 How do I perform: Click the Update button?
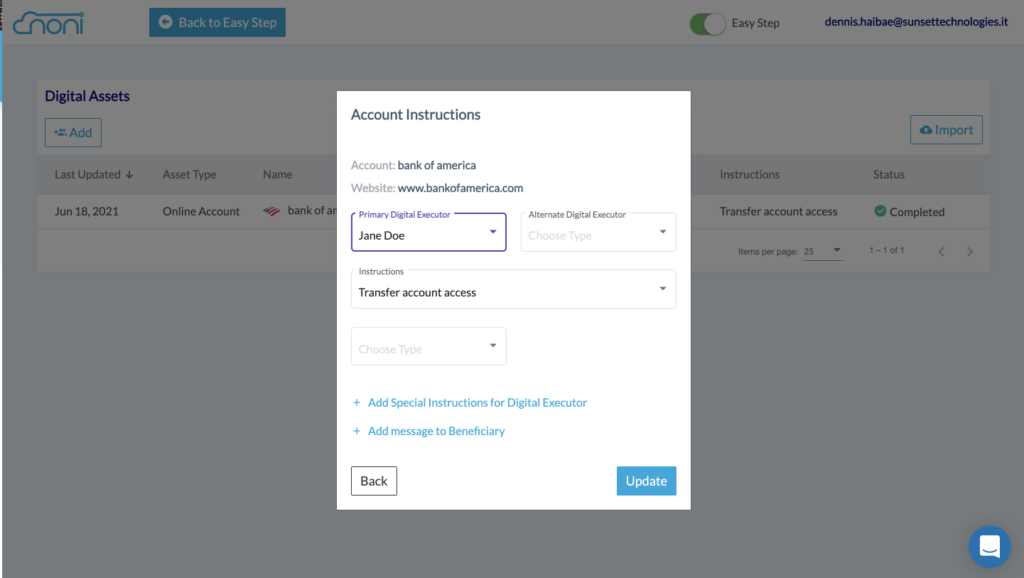click(646, 481)
